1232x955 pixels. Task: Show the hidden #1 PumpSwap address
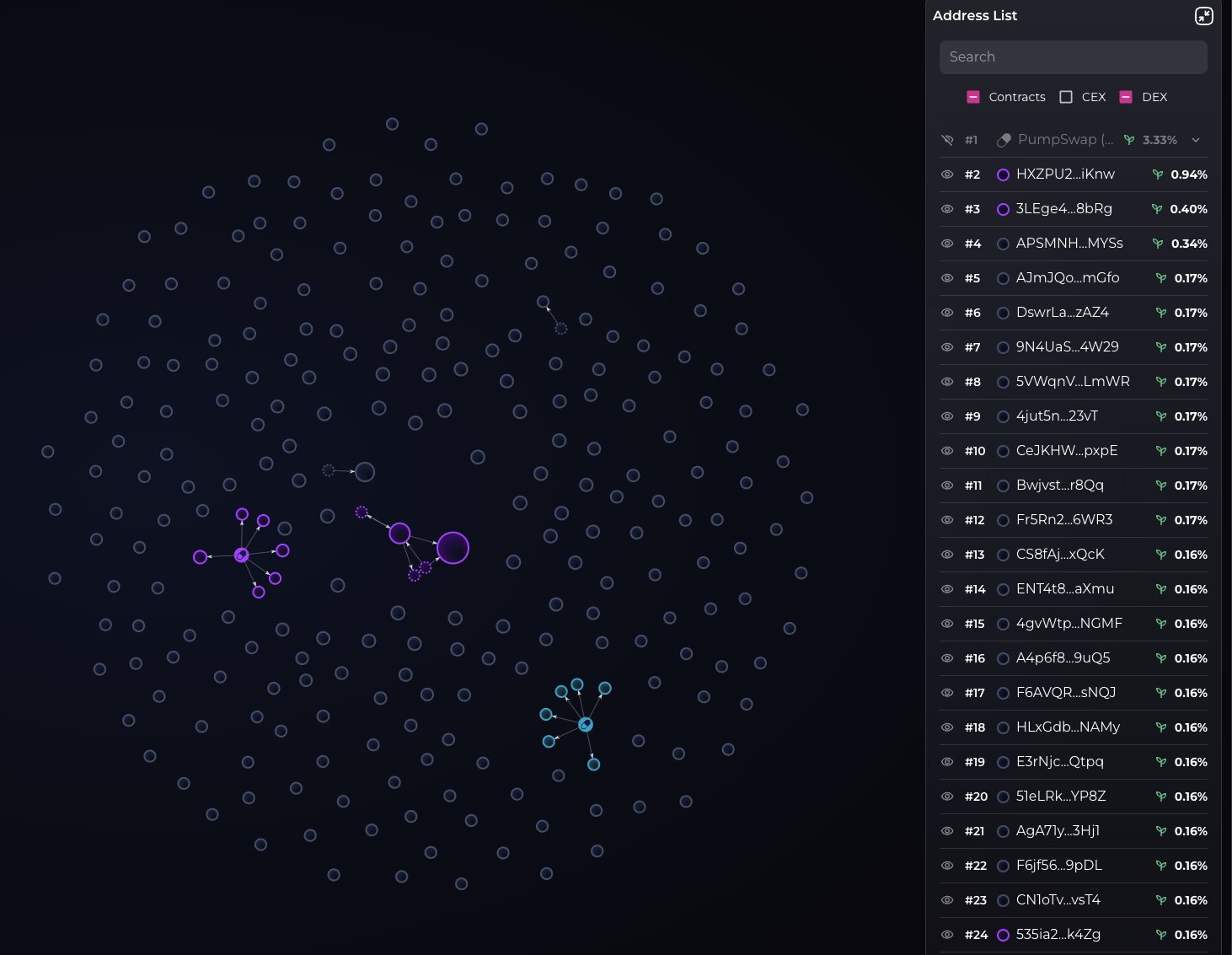pos(947,140)
